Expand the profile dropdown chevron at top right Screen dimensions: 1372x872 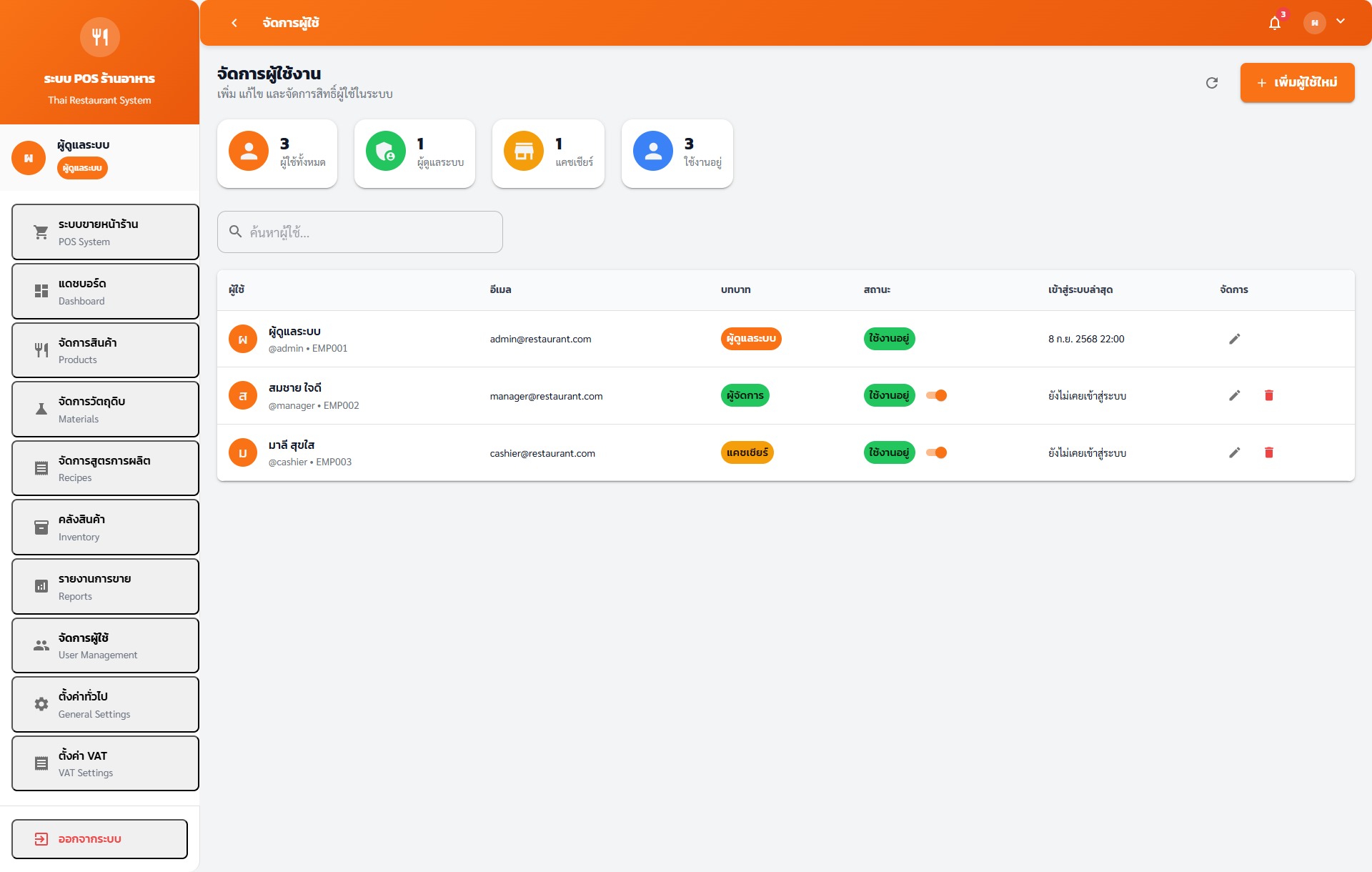pos(1341,21)
